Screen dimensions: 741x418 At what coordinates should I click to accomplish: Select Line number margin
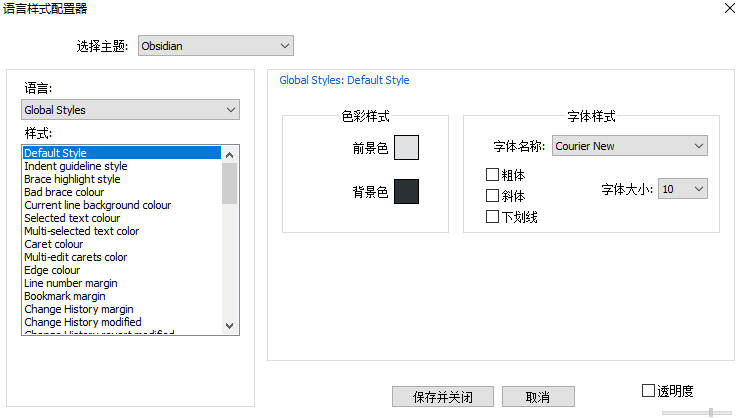[122, 283]
